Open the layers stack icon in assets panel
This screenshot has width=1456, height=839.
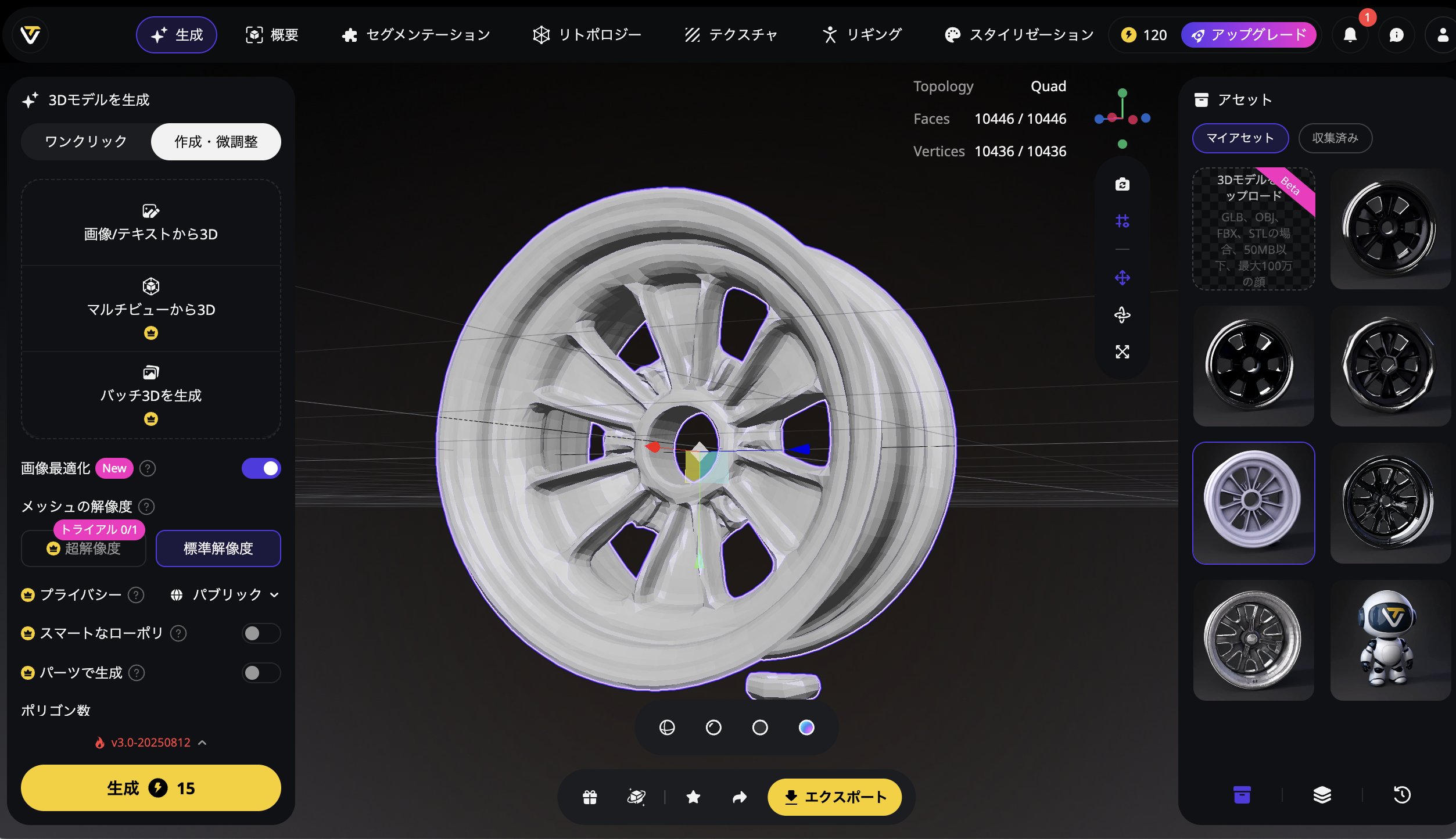pos(1322,794)
